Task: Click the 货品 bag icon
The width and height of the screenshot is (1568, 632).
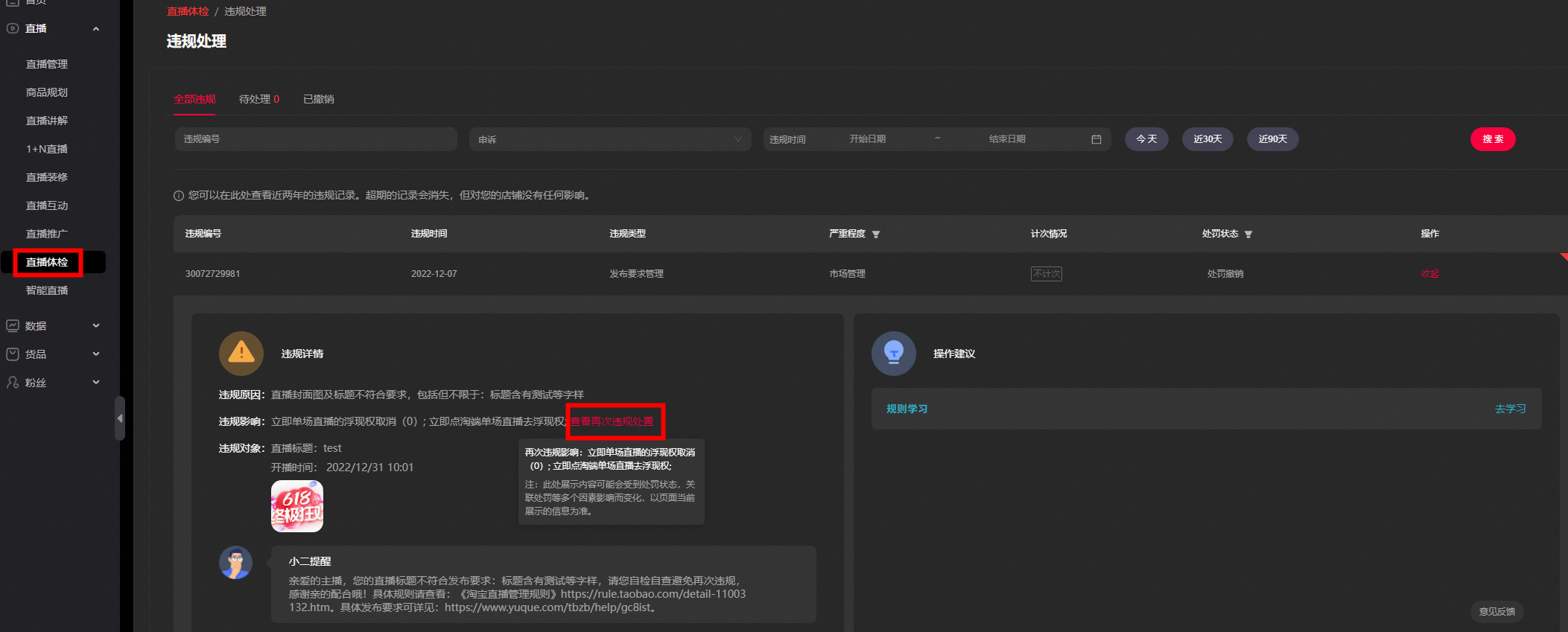Action: click(13, 354)
